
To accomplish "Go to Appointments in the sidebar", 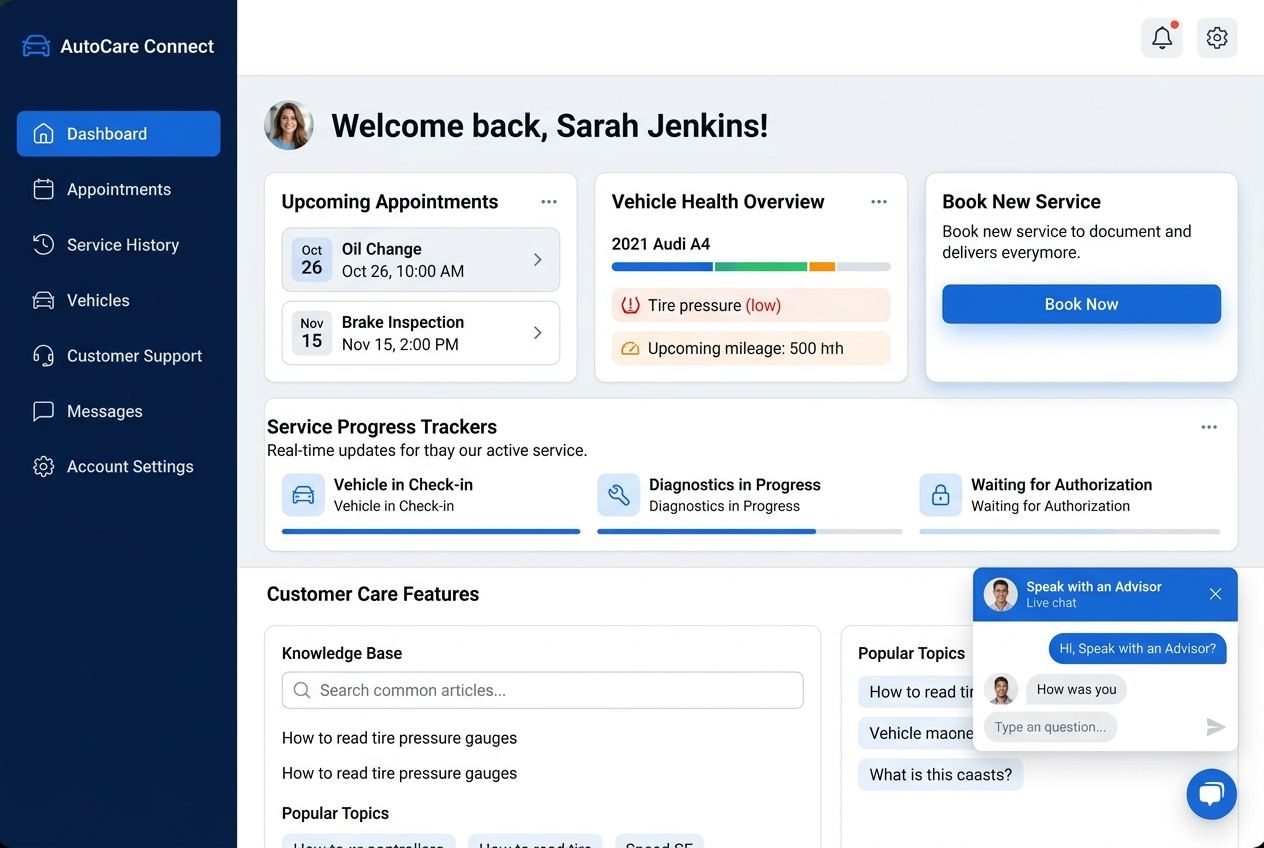I will click(118, 189).
